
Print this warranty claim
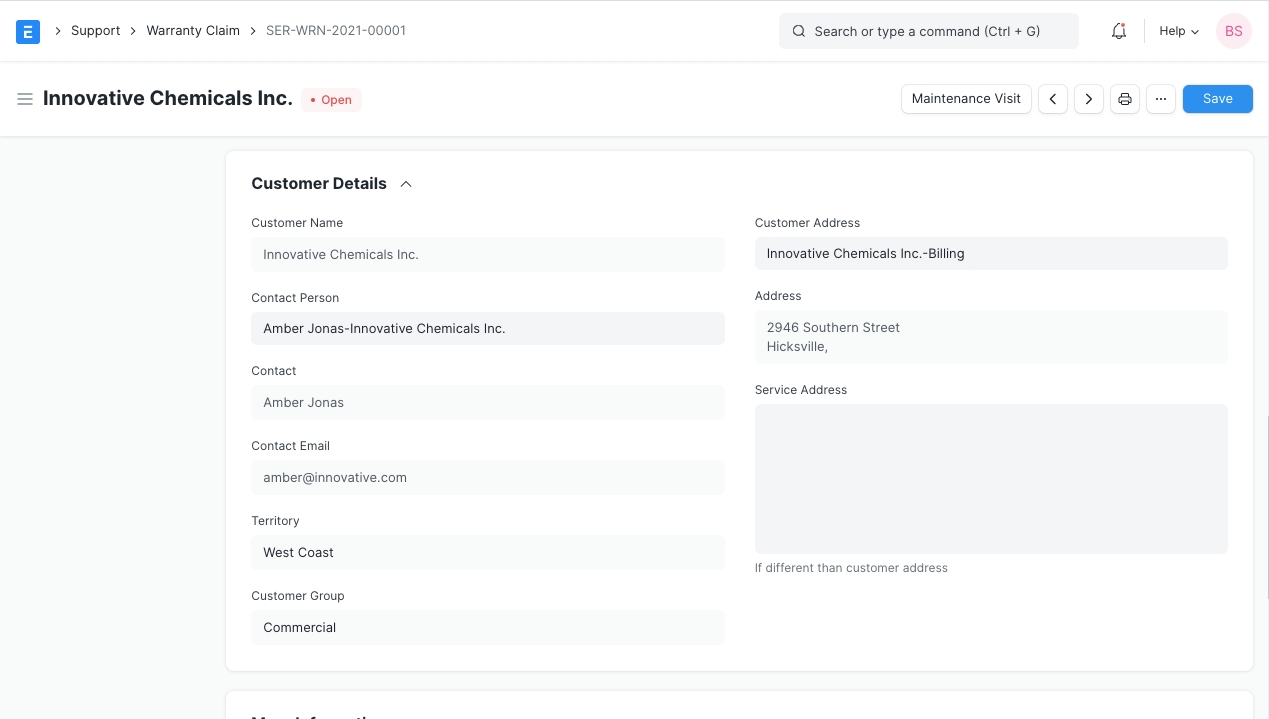1125,99
